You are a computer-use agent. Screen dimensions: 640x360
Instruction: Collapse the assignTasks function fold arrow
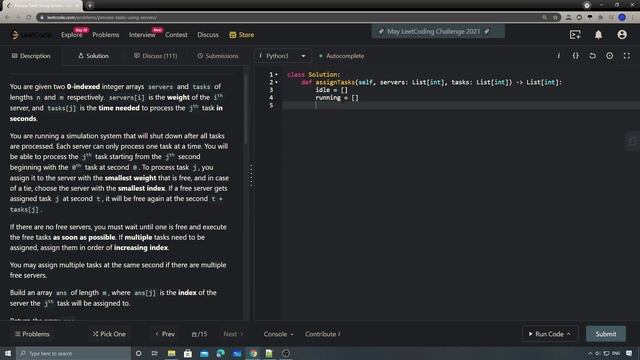click(x=277, y=82)
